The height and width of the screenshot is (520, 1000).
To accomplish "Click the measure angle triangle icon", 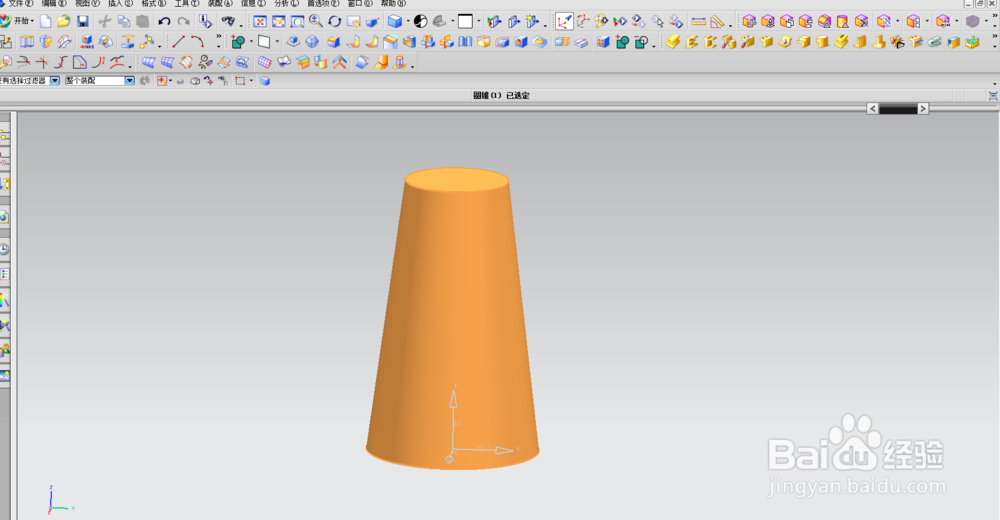I will point(717,22).
